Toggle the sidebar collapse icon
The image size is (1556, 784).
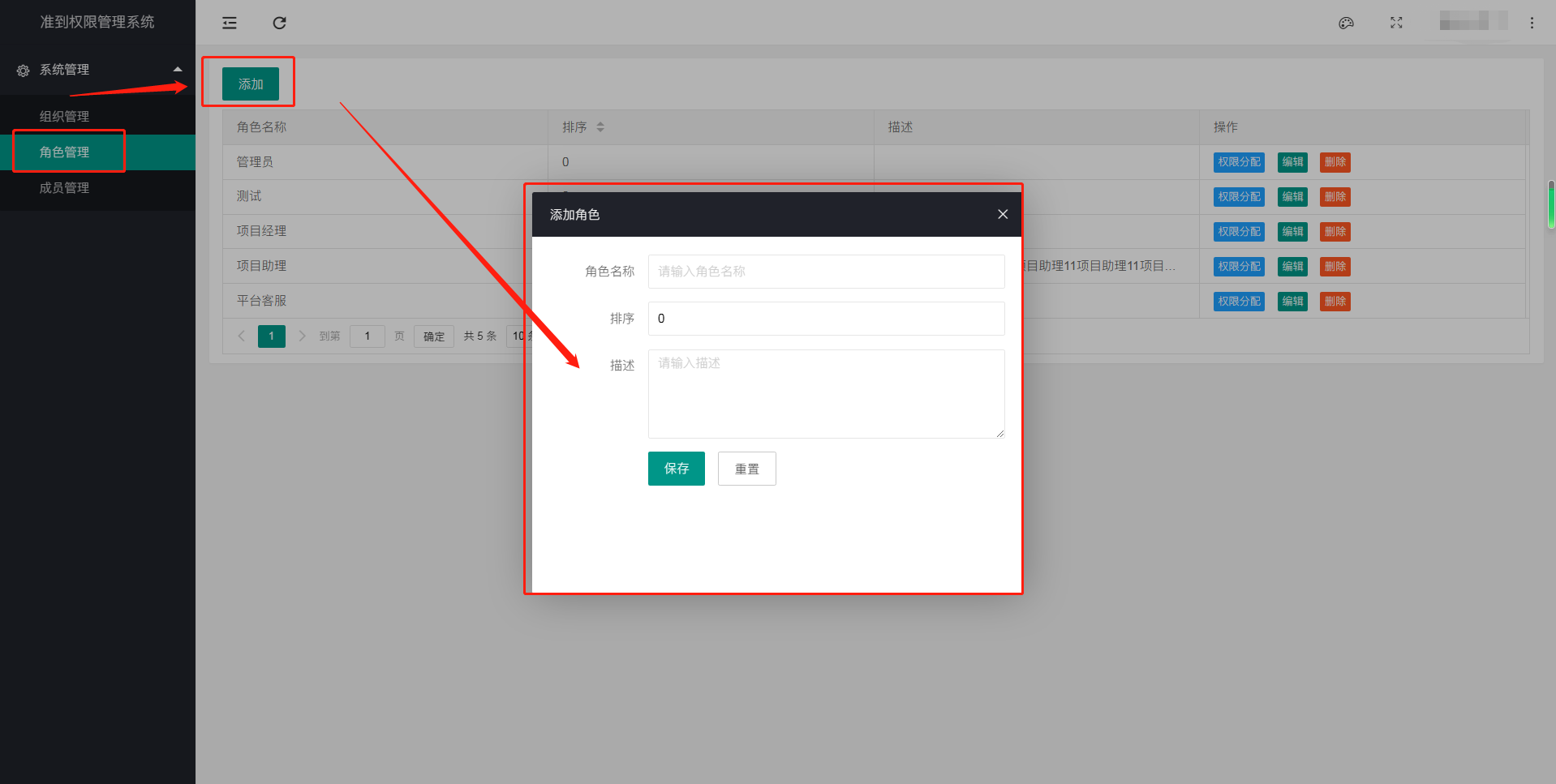230,23
